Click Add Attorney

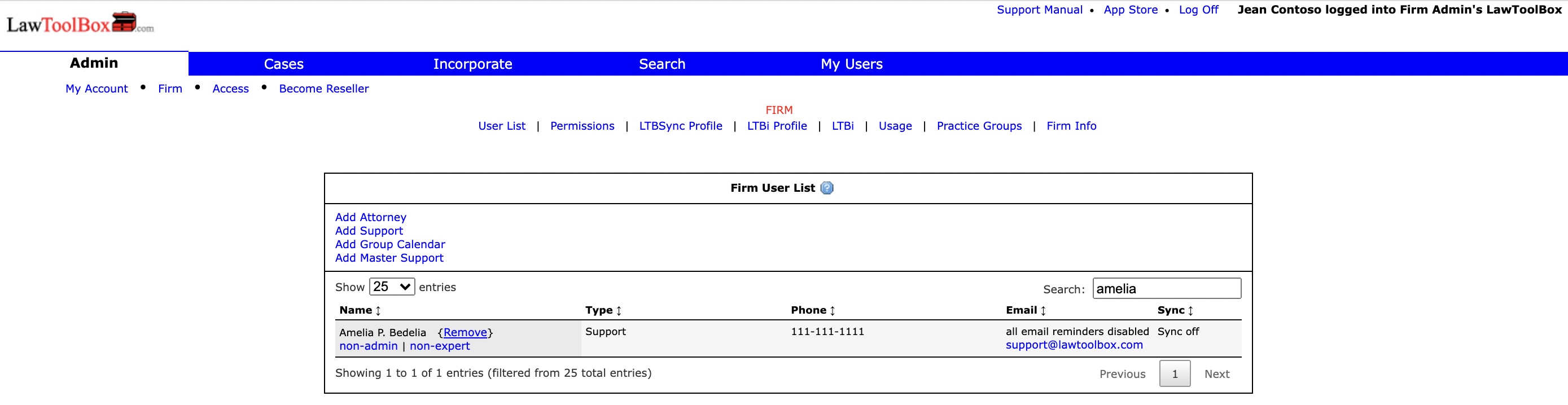pyautogui.click(x=371, y=217)
